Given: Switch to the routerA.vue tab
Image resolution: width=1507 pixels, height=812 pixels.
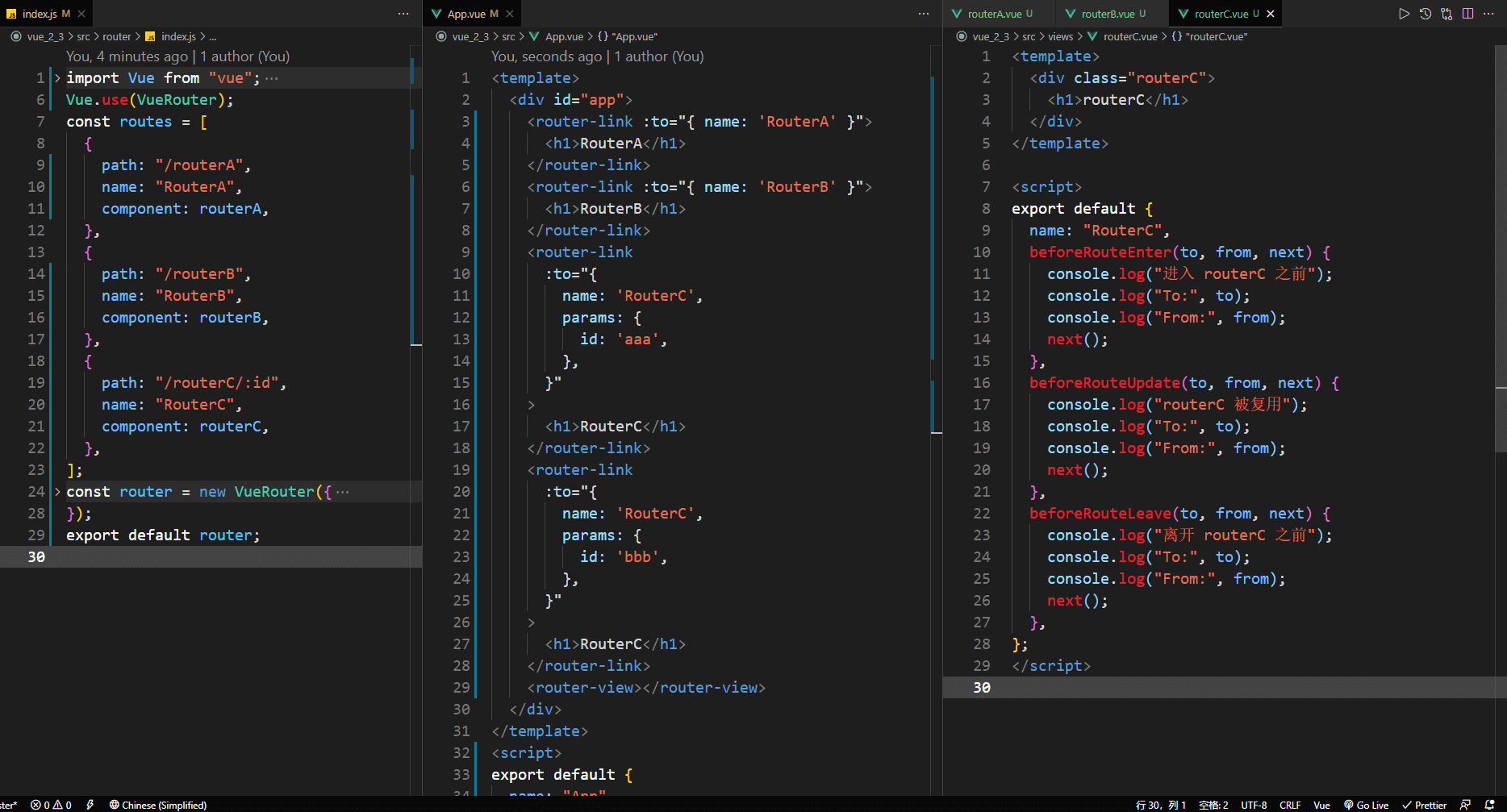Looking at the screenshot, I should point(995,14).
